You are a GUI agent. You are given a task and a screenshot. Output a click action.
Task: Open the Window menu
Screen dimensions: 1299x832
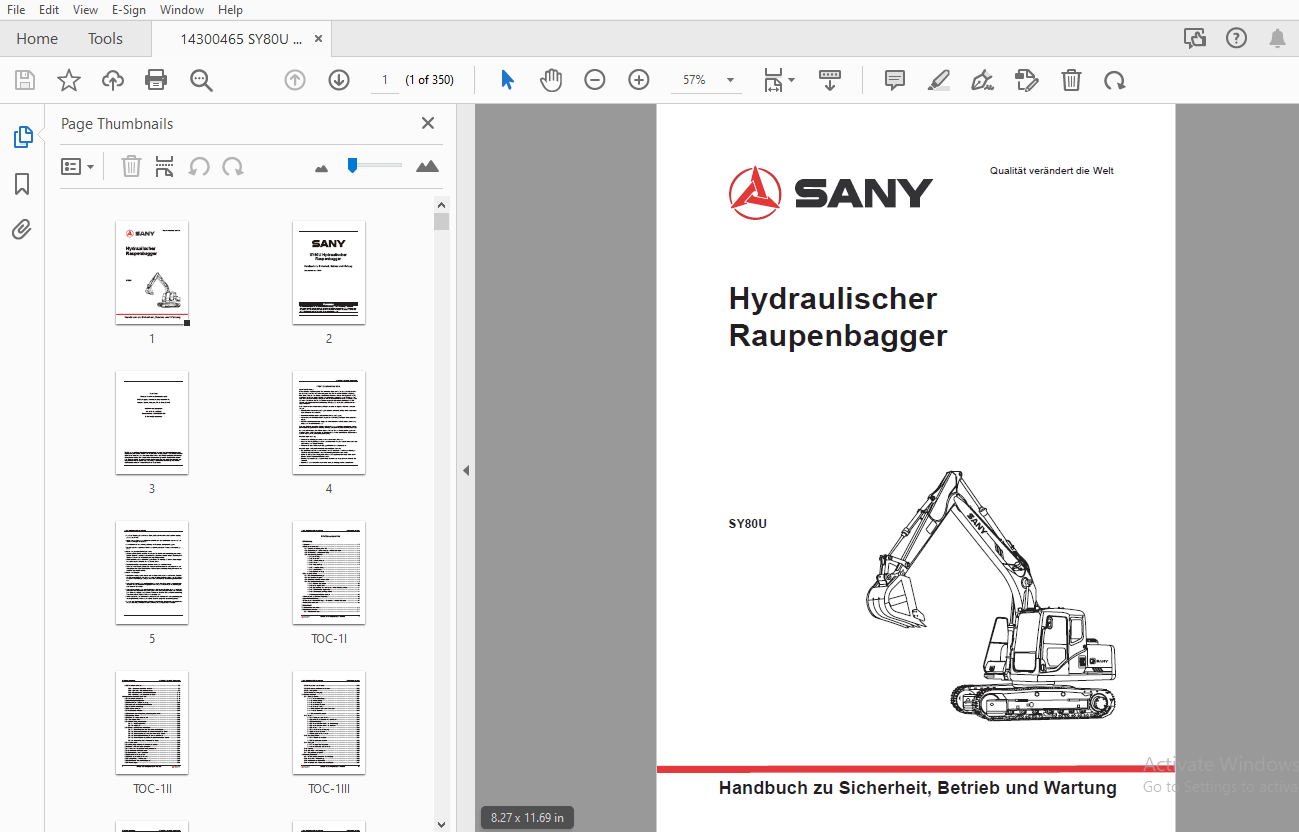182,10
